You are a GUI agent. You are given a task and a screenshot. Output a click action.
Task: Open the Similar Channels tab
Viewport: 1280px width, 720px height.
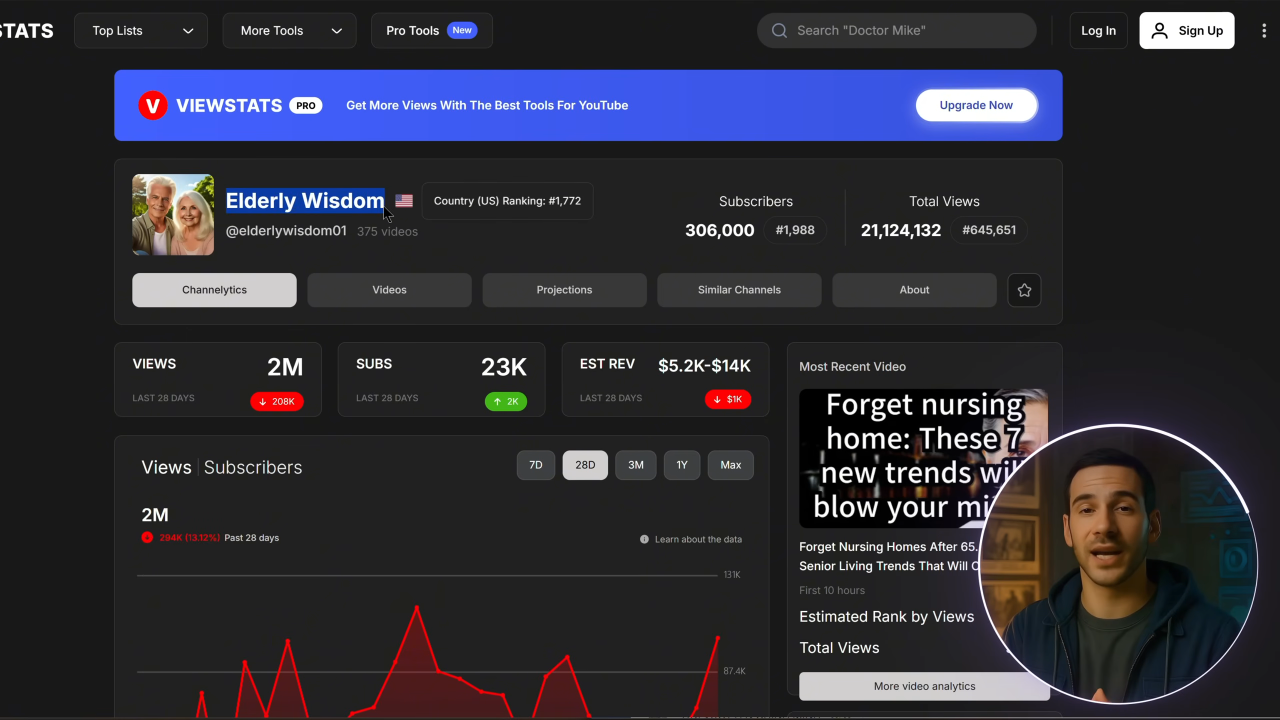739,290
